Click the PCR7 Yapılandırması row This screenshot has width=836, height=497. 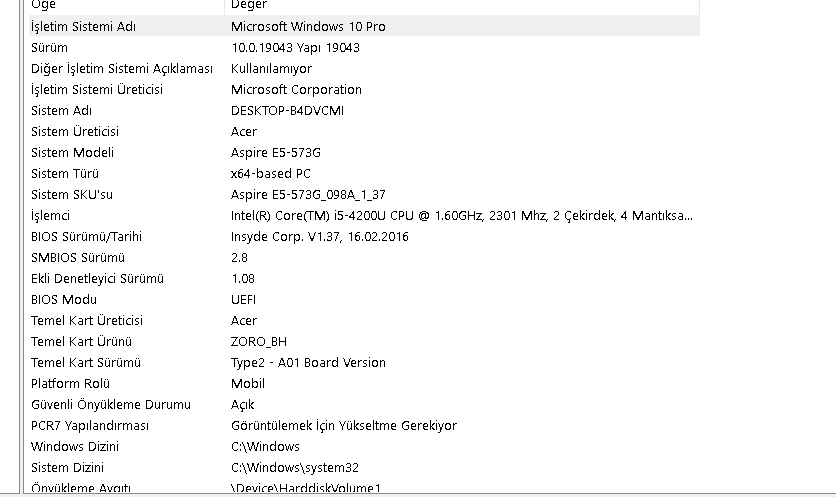364,426
